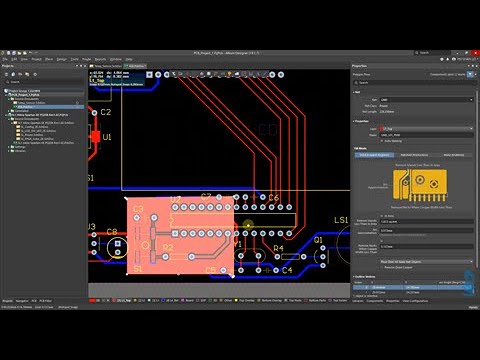Open the pour over same net objects dropdown

point(427,262)
